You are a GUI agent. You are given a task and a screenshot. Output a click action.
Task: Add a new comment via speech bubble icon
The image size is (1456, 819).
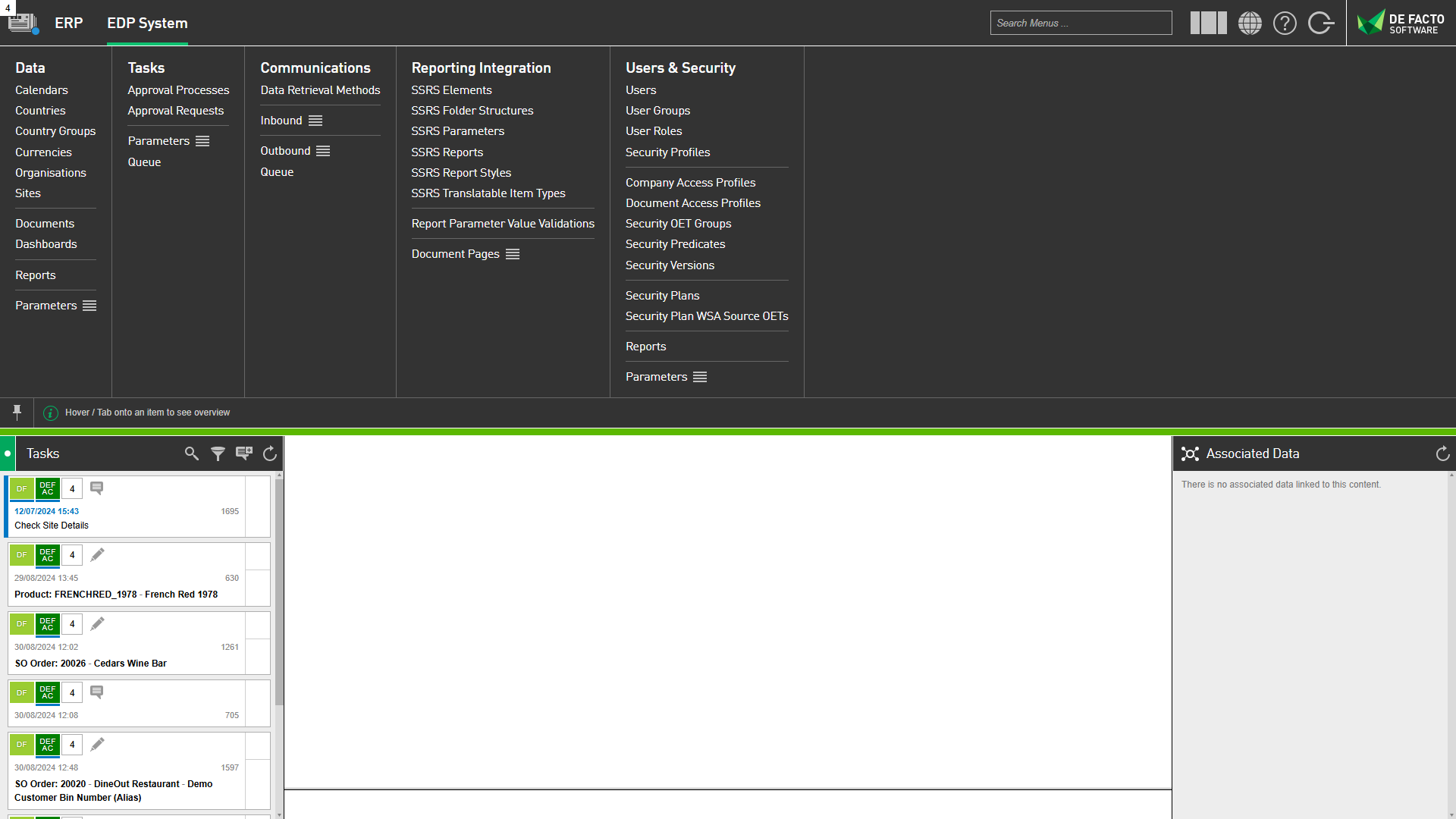pyautogui.click(x=243, y=453)
